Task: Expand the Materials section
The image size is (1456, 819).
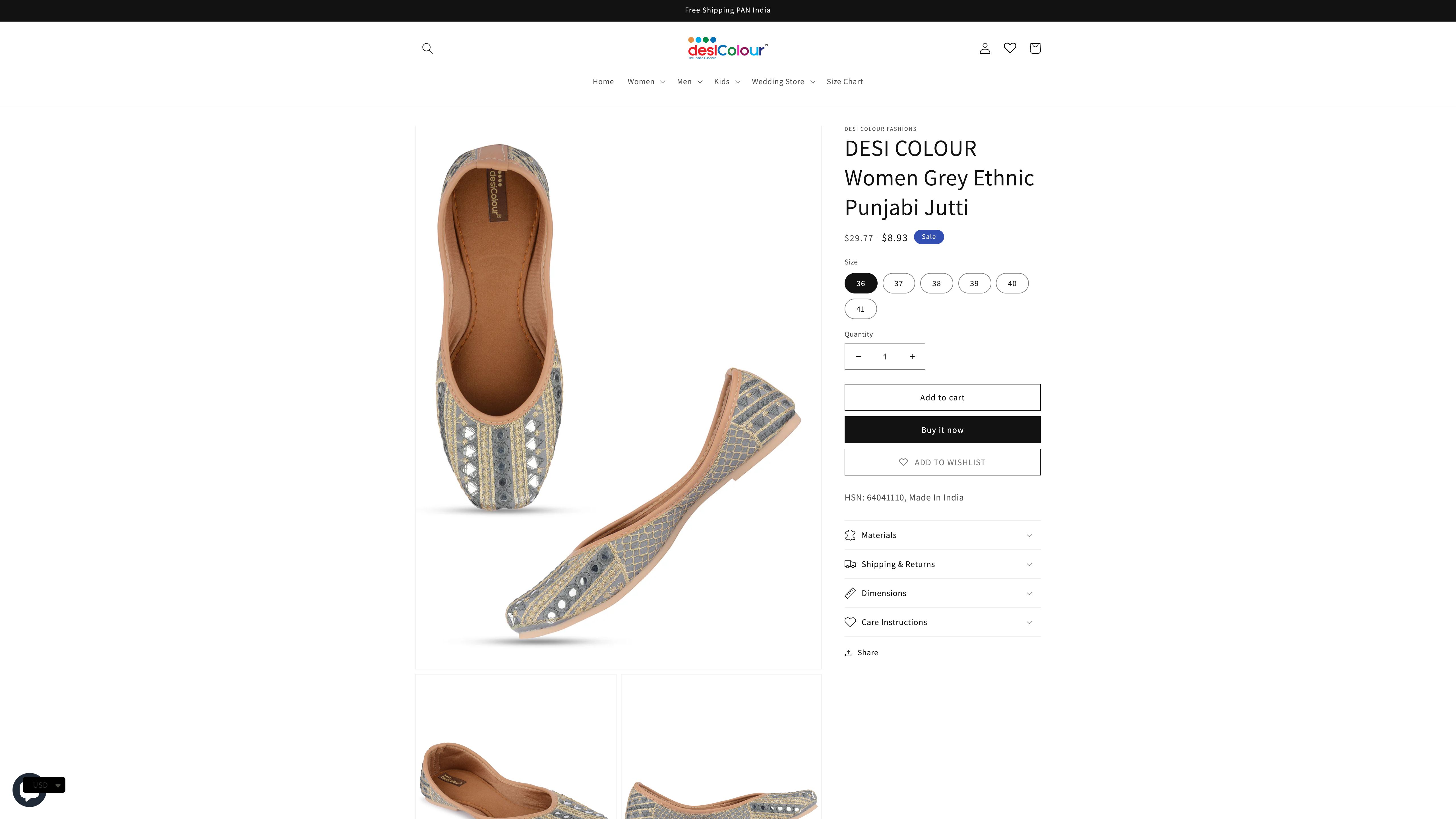Action: pos(942,535)
